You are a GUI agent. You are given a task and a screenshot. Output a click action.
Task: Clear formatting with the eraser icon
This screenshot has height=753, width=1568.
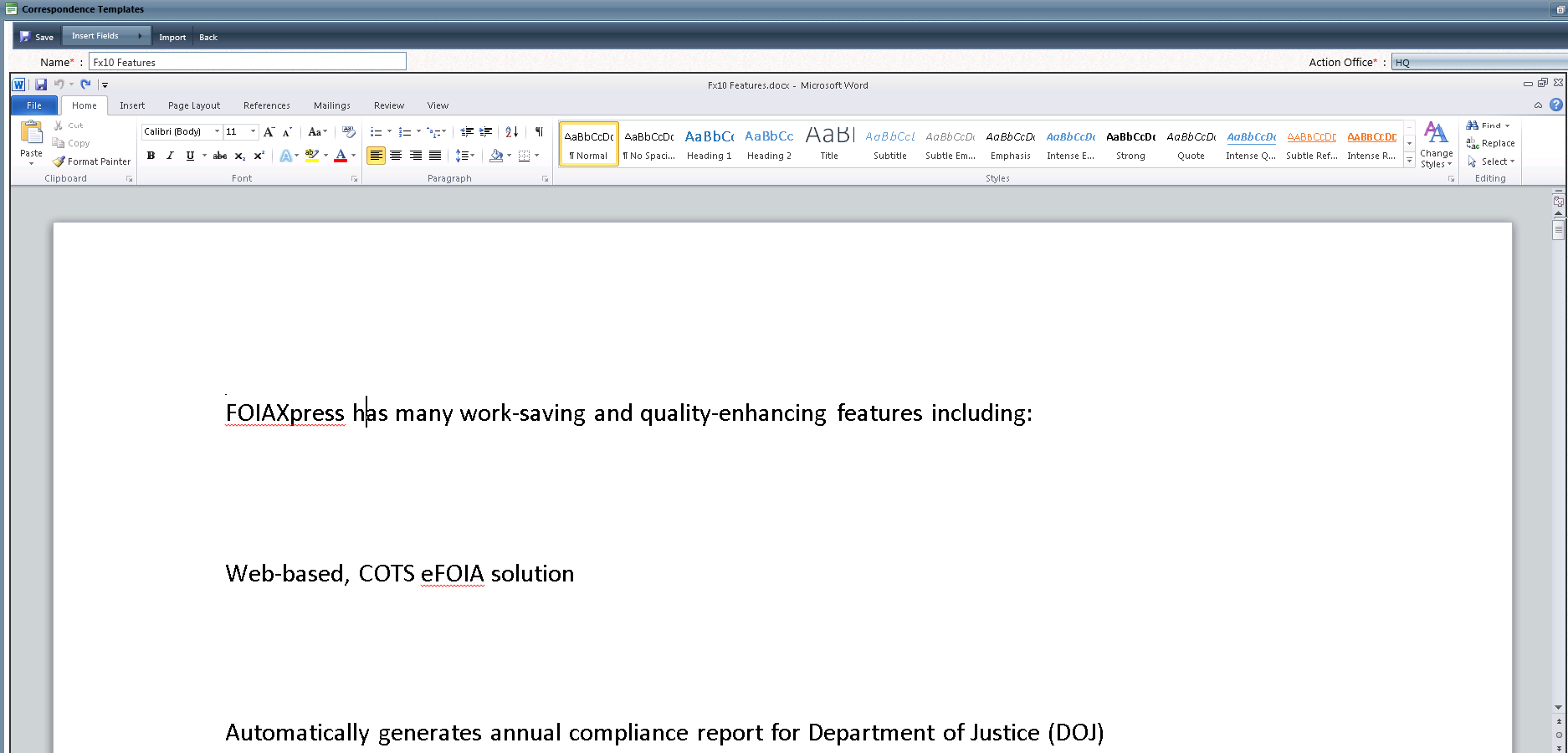pyautogui.click(x=349, y=132)
